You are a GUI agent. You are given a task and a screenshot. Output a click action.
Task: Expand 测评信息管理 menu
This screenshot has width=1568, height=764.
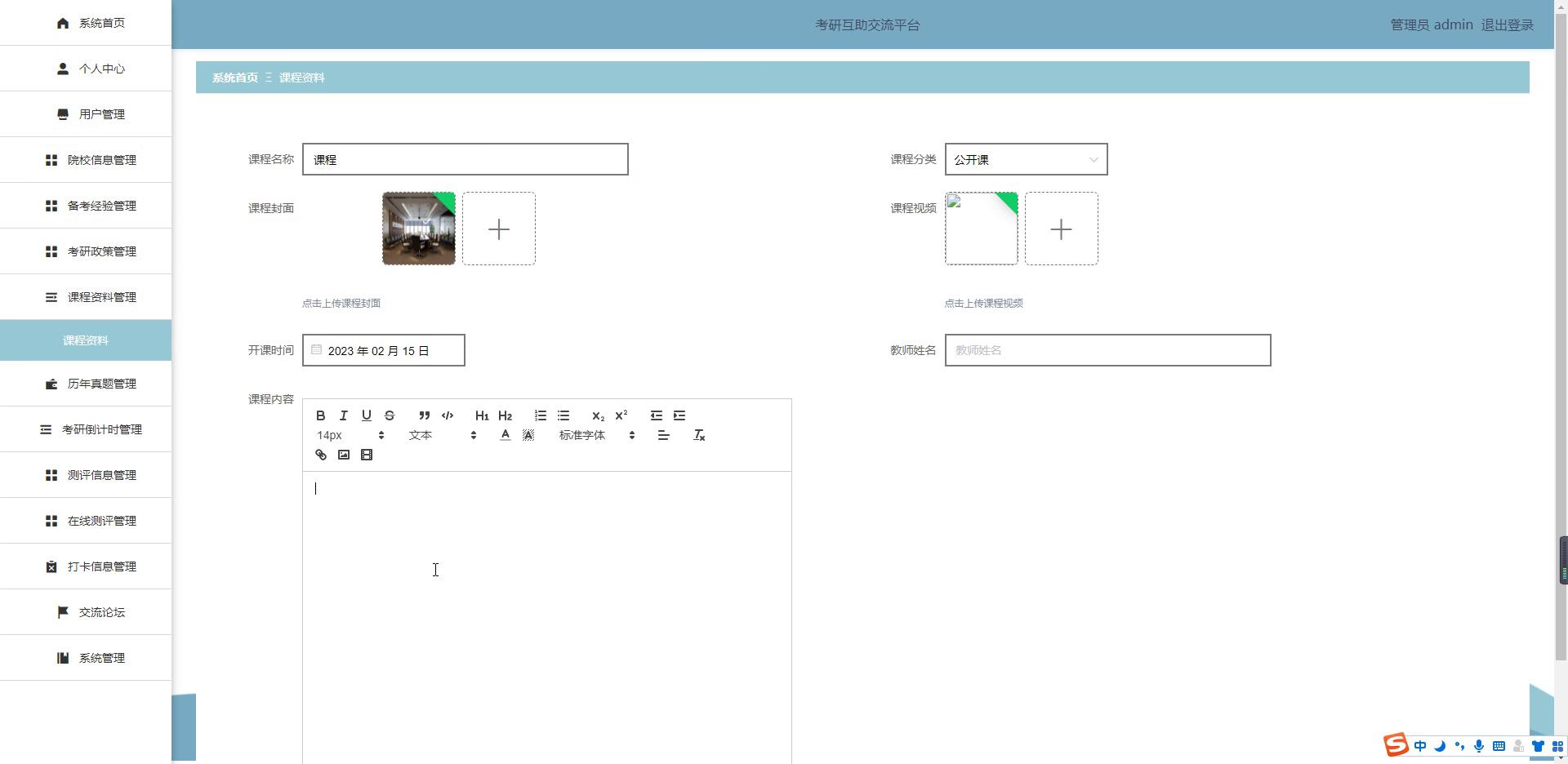pyautogui.click(x=86, y=475)
